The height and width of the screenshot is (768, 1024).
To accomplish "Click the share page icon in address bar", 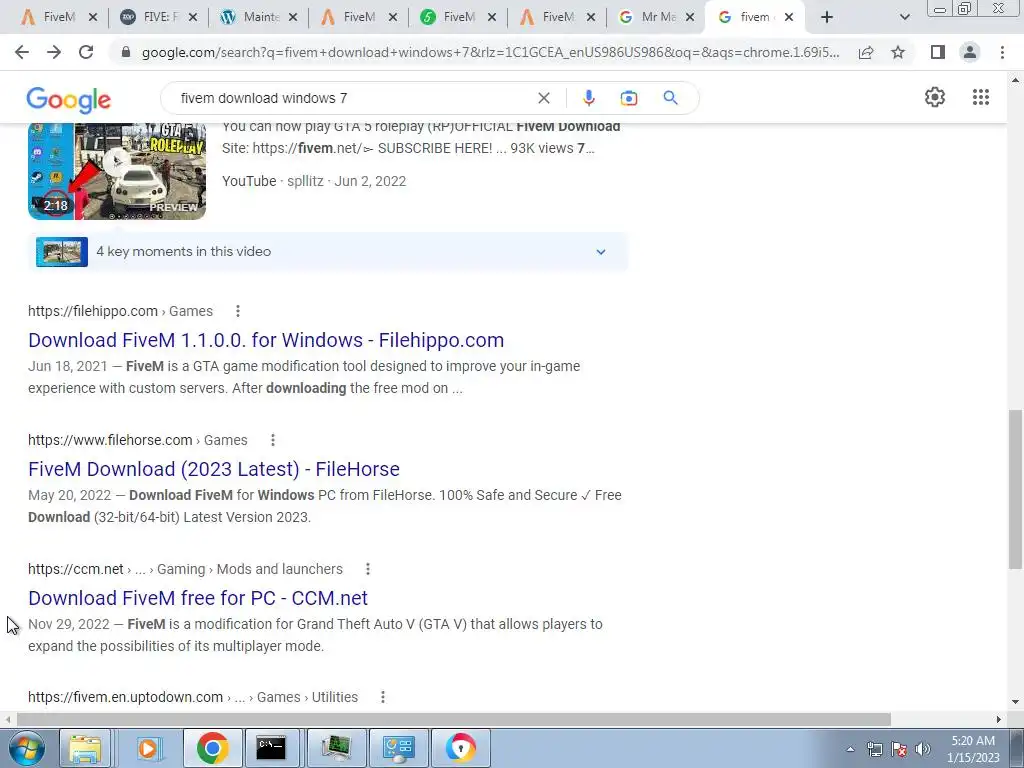I will point(866,52).
